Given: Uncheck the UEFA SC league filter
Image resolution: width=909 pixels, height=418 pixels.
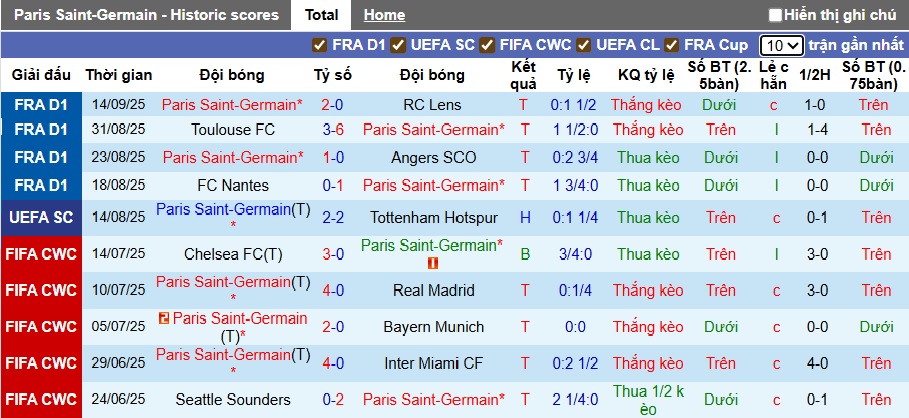Looking at the screenshot, I should pos(398,45).
